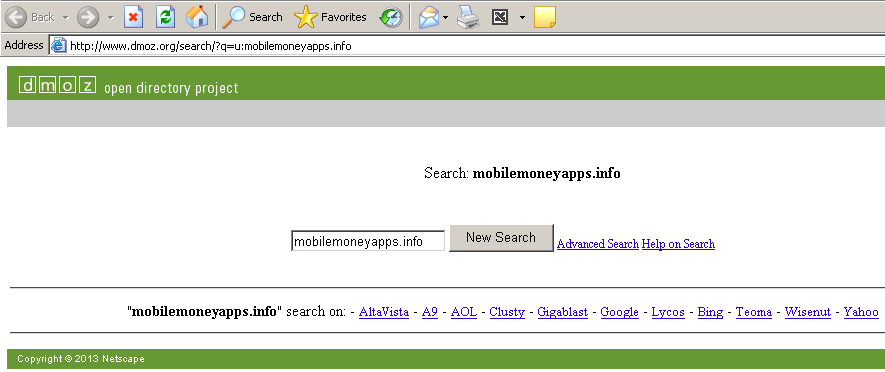Click the search text field containing mobilemoneyapps.info

click(x=368, y=242)
